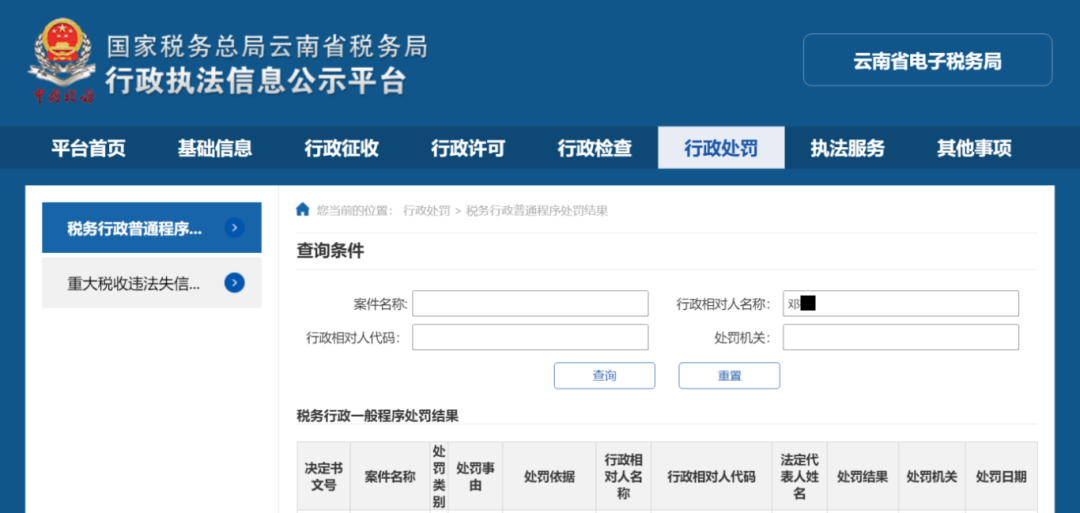Open 云南省电子税务局 button

point(927,61)
